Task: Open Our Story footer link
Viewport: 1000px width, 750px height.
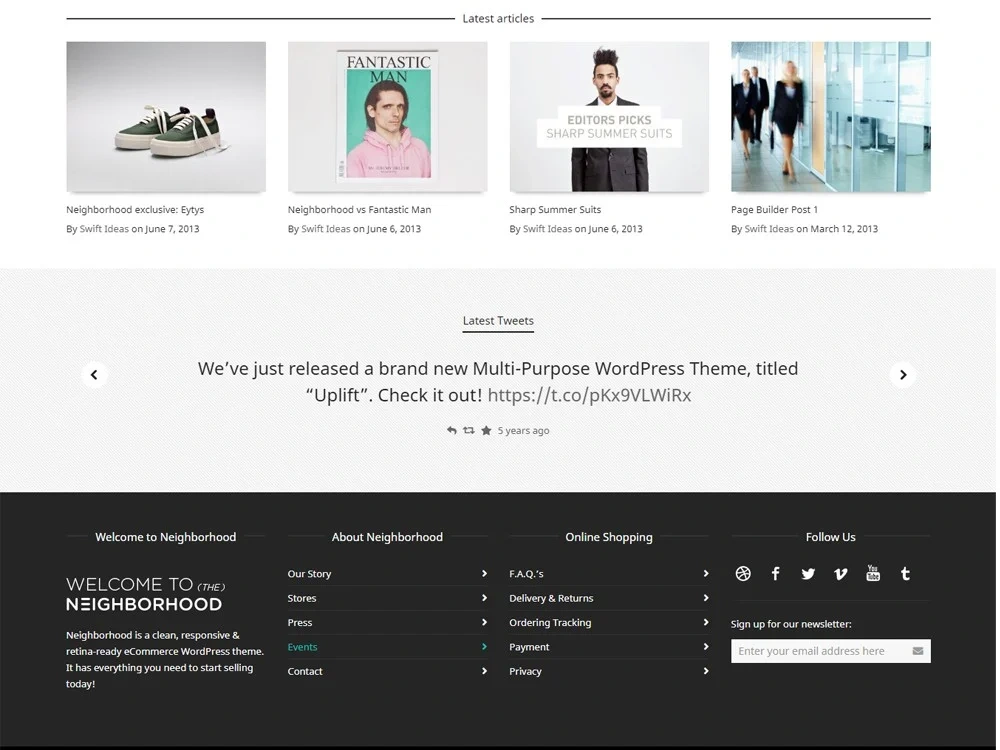Action: point(309,574)
